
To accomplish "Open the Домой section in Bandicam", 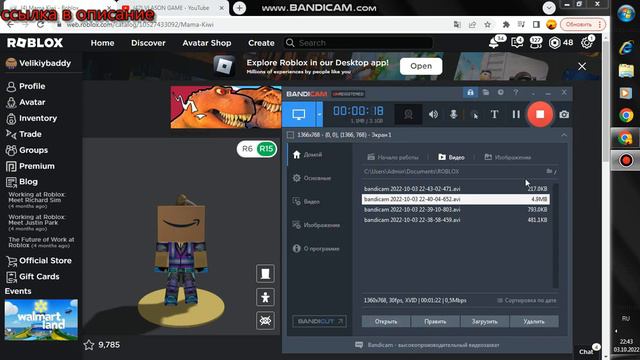I will click(x=307, y=155).
